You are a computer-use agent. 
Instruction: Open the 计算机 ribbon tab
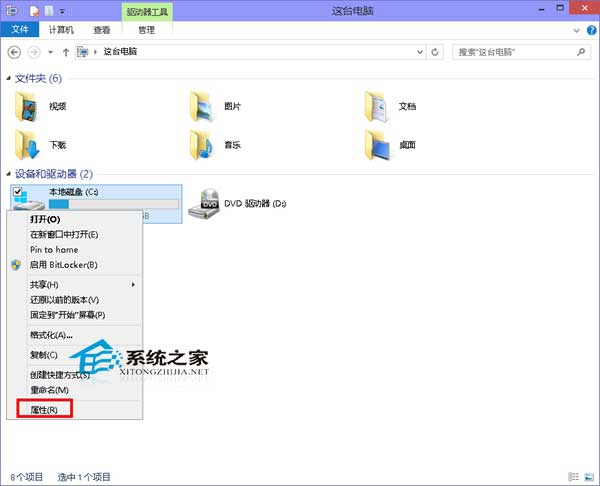click(x=61, y=30)
